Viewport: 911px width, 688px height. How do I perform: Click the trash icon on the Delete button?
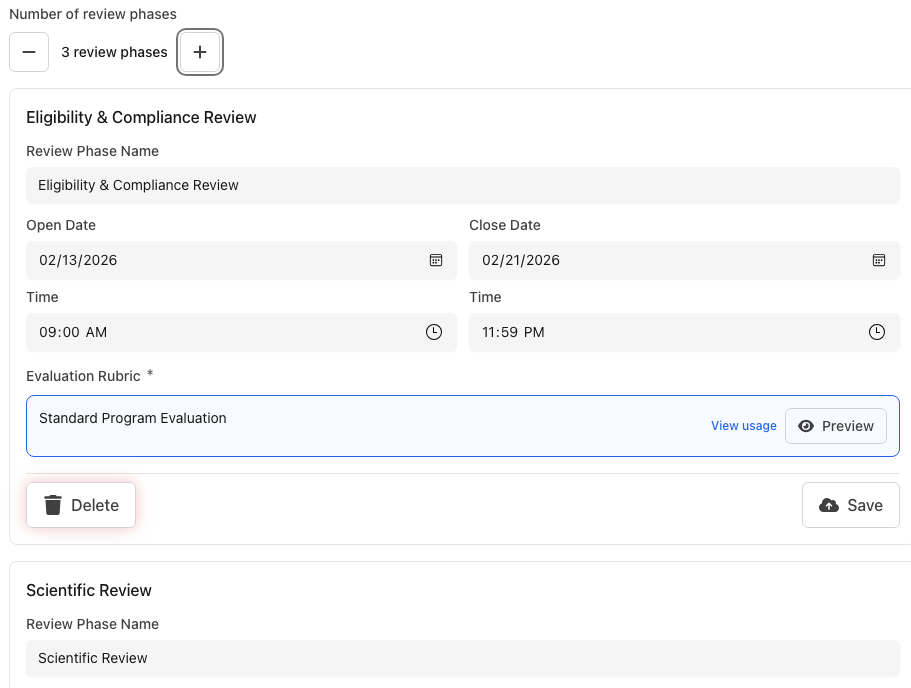click(52, 505)
